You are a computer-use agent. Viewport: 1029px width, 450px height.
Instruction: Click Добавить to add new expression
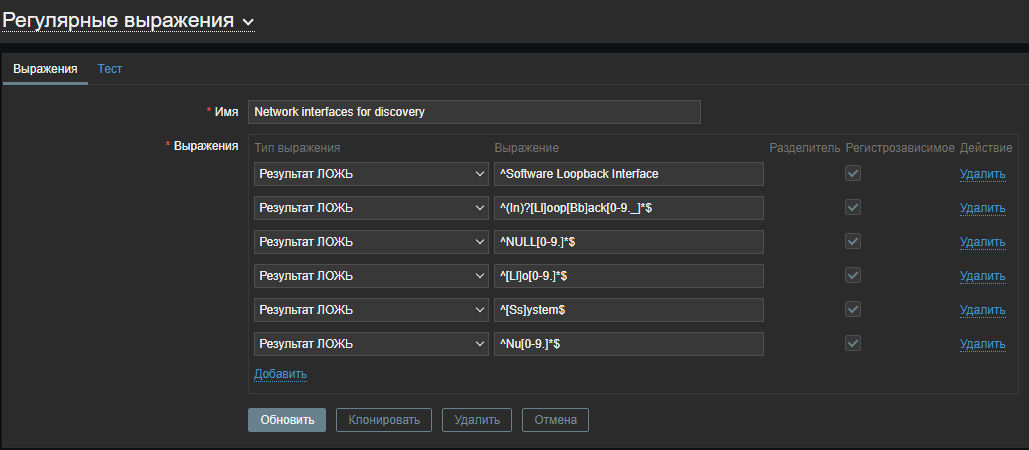(280, 374)
